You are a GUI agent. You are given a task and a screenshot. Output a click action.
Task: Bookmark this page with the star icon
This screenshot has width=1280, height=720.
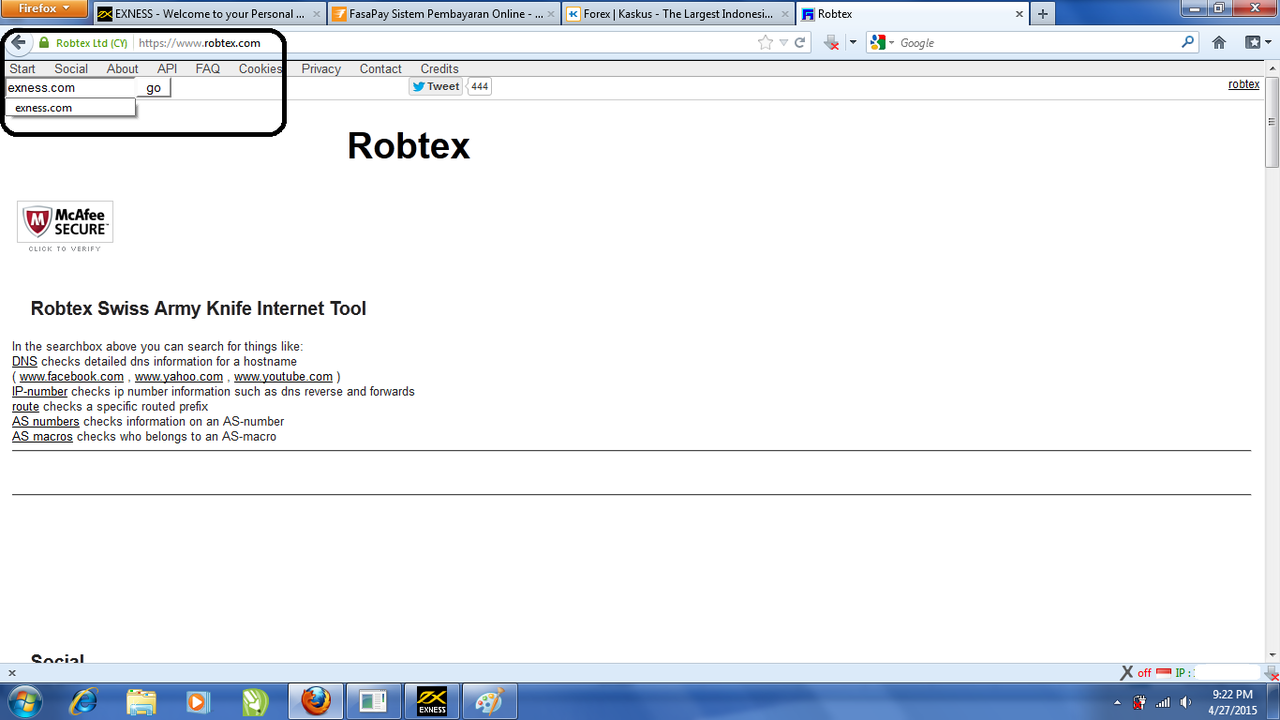pyautogui.click(x=766, y=43)
